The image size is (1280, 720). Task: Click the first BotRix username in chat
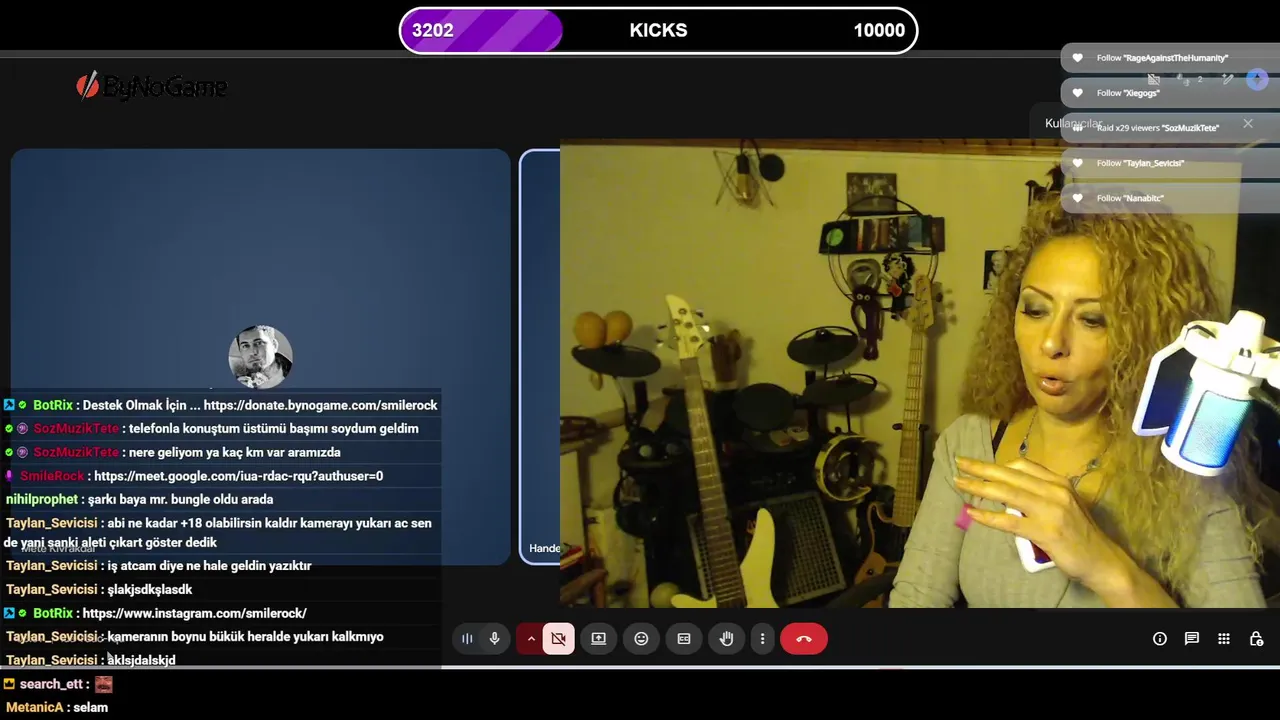53,405
